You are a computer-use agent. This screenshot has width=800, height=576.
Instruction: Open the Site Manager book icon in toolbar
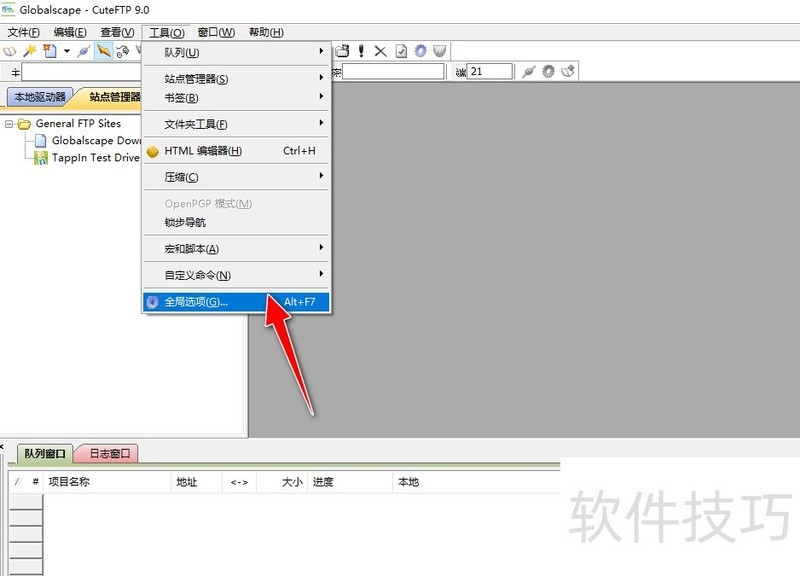click(10, 51)
